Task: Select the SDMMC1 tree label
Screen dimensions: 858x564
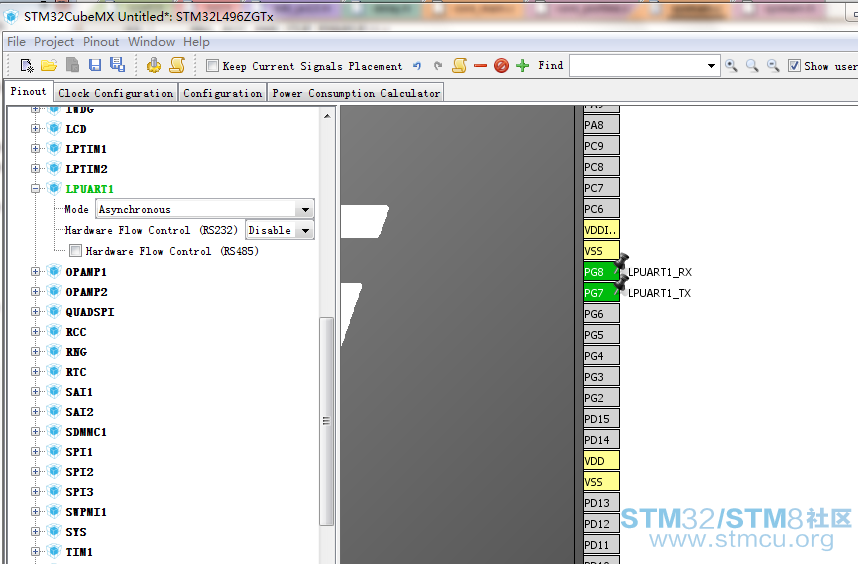Action: click(86, 432)
